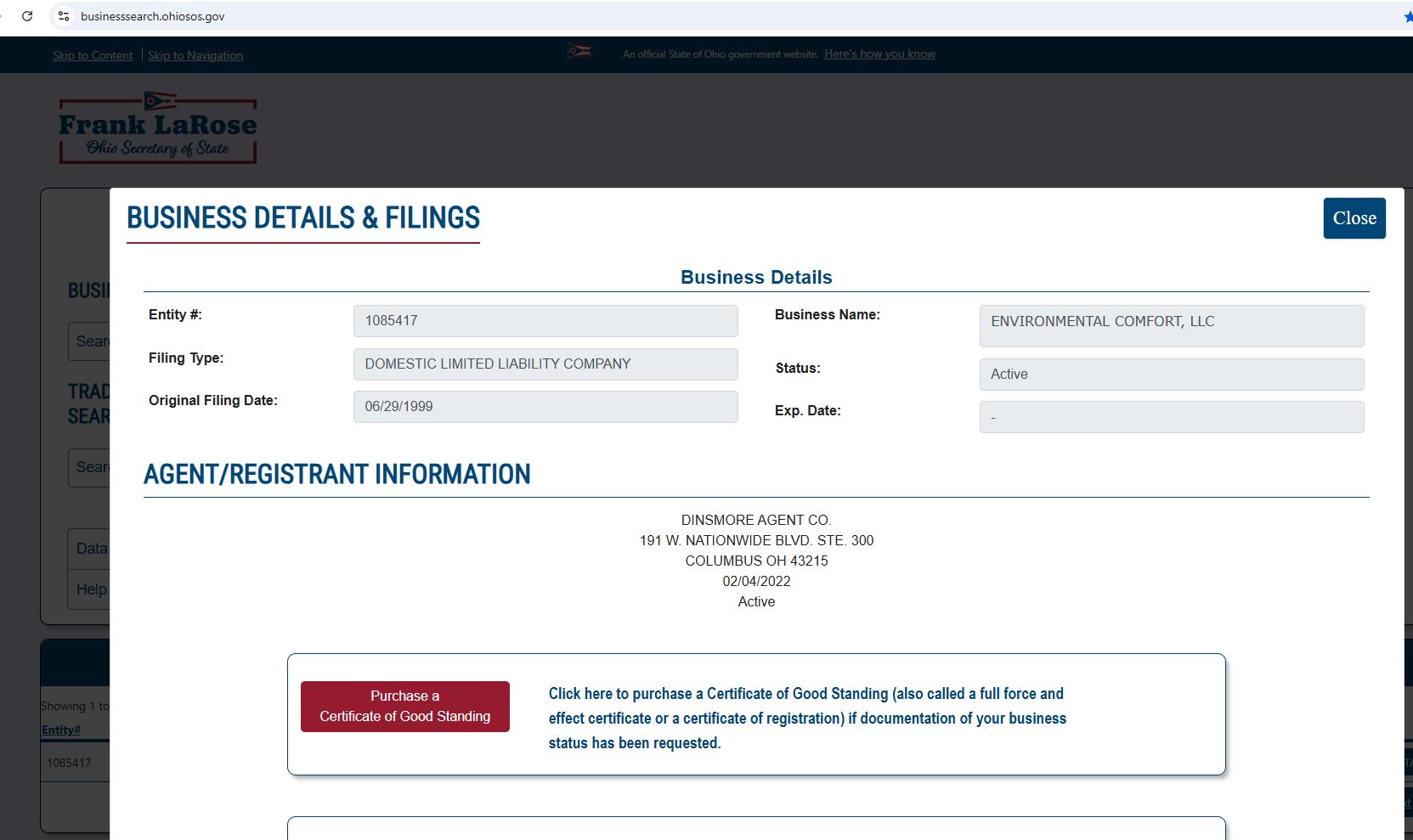Image resolution: width=1413 pixels, height=840 pixels.
Task: Click the Original Filing Date field
Action: click(x=545, y=407)
